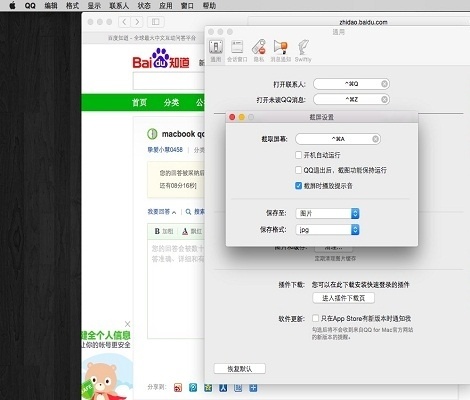Screen dimensions: 470x400
Task: Click the search magnifier next to 我要回答
Action: tap(188, 212)
